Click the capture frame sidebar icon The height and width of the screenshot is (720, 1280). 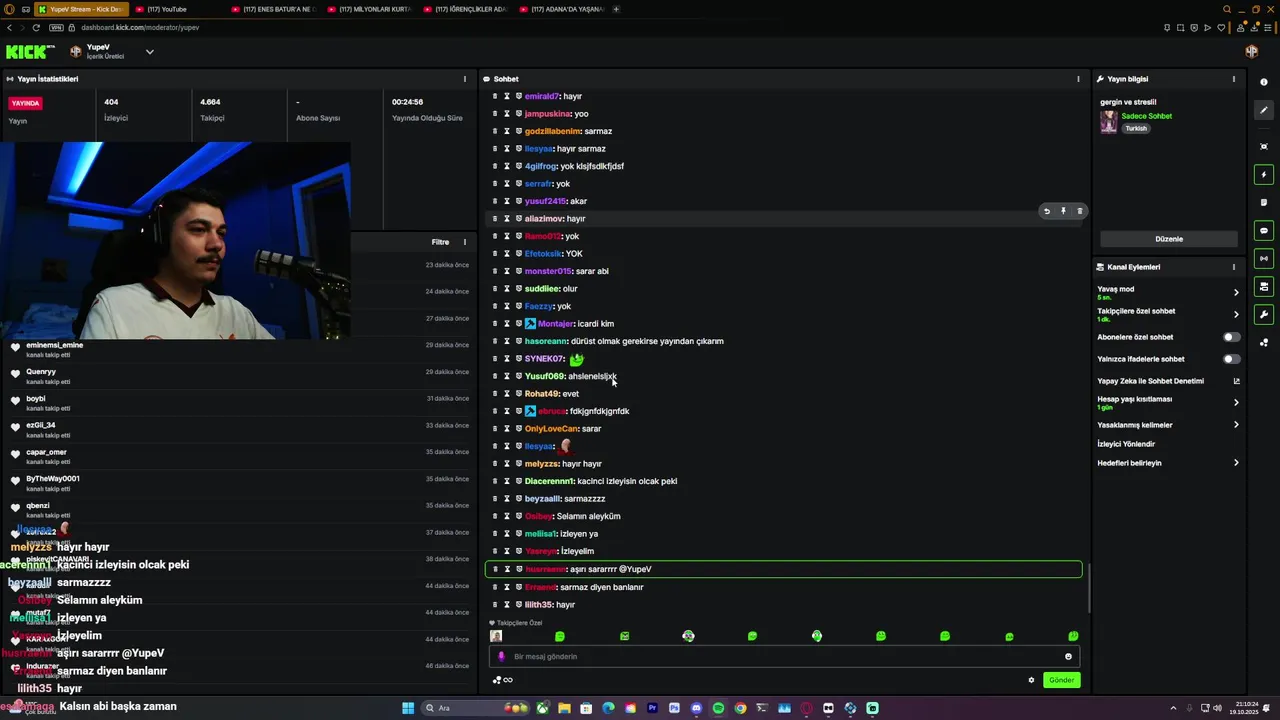click(1264, 146)
